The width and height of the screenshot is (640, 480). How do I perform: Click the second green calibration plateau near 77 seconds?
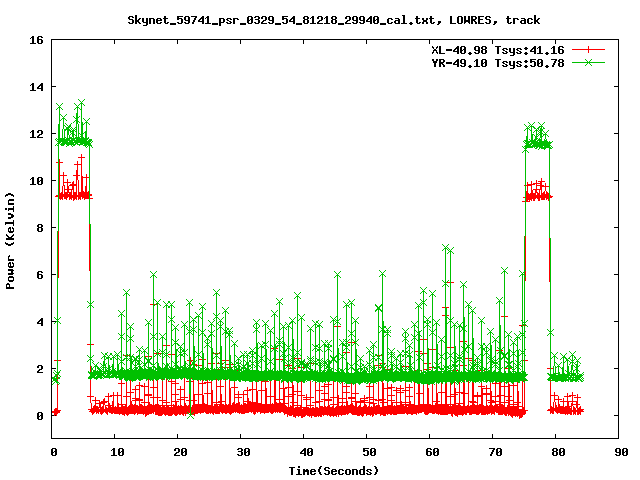click(x=537, y=144)
